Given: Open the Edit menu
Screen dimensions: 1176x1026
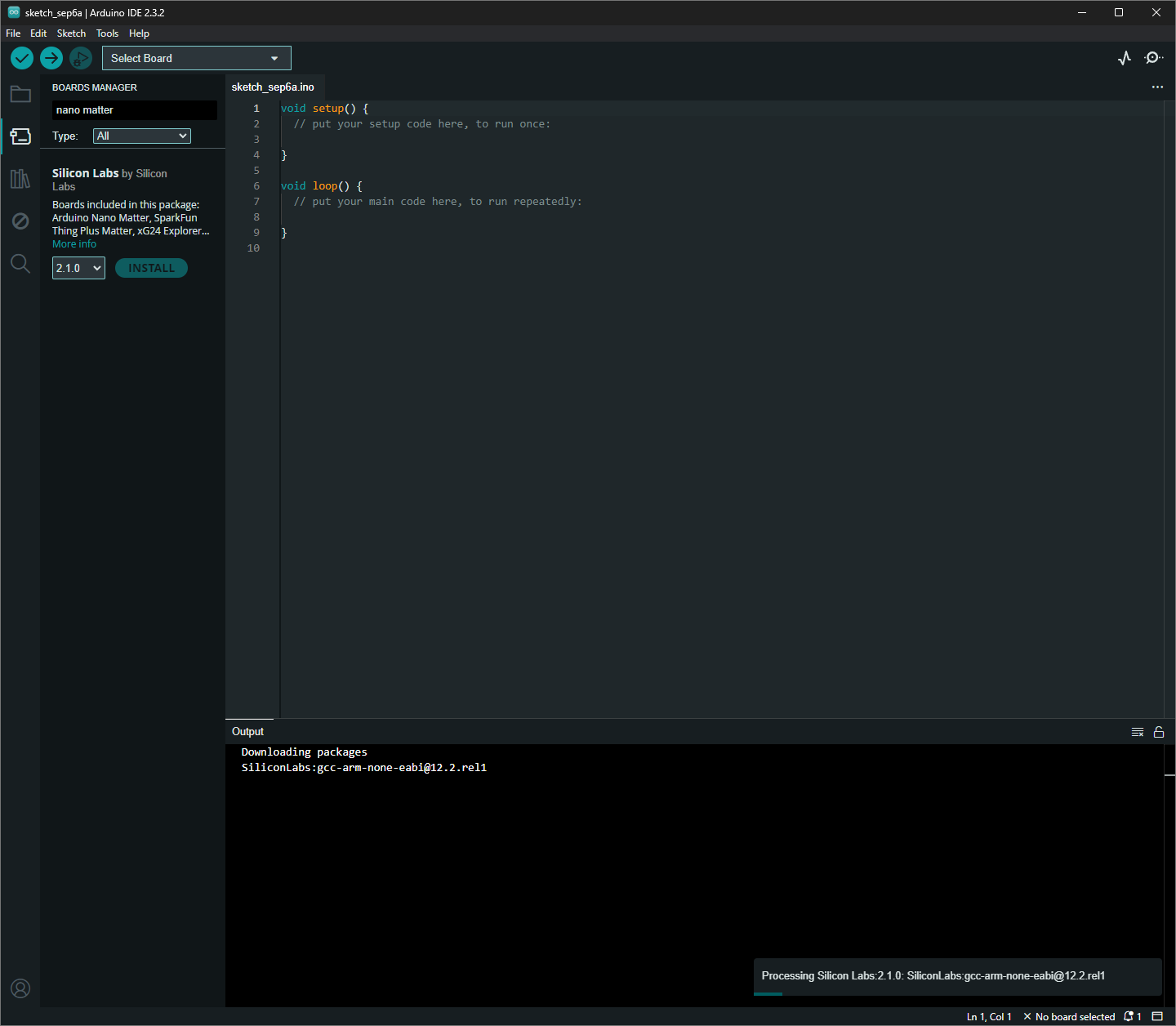Looking at the screenshot, I should coord(38,33).
